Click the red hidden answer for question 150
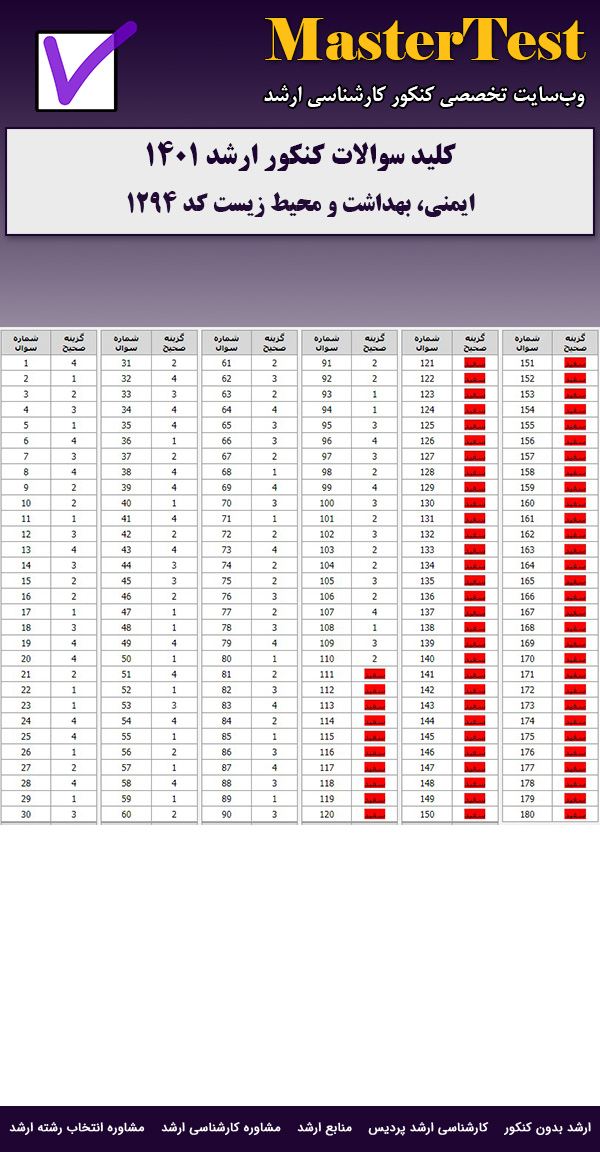Screen dimensions: 600x1152 pyautogui.click(x=475, y=815)
